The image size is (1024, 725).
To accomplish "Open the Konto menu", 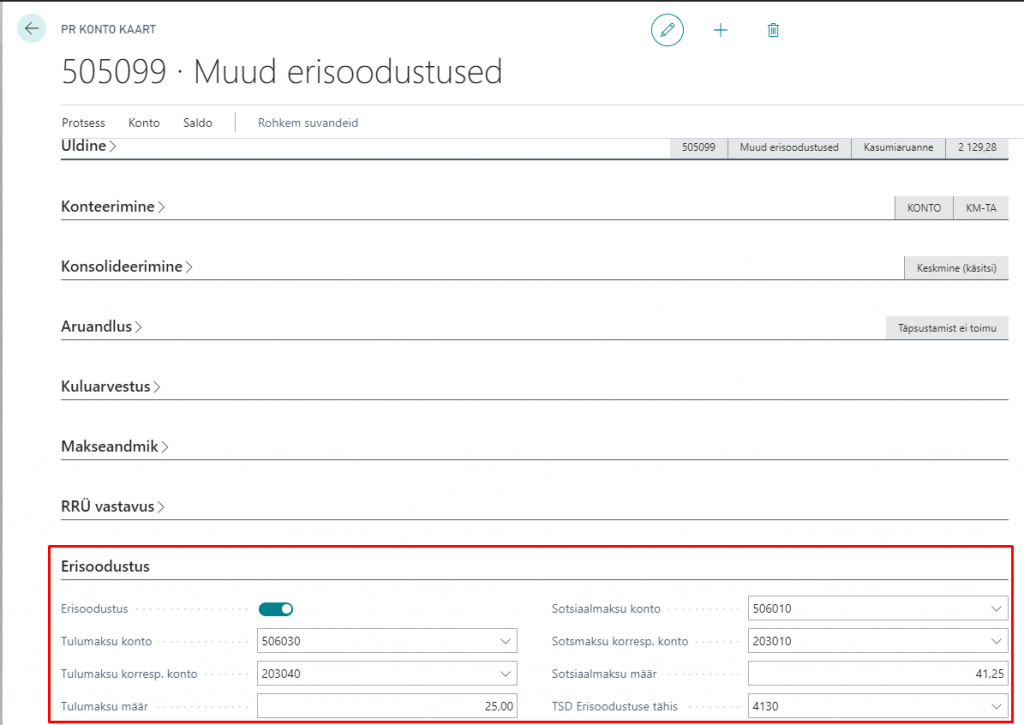I will [x=144, y=123].
